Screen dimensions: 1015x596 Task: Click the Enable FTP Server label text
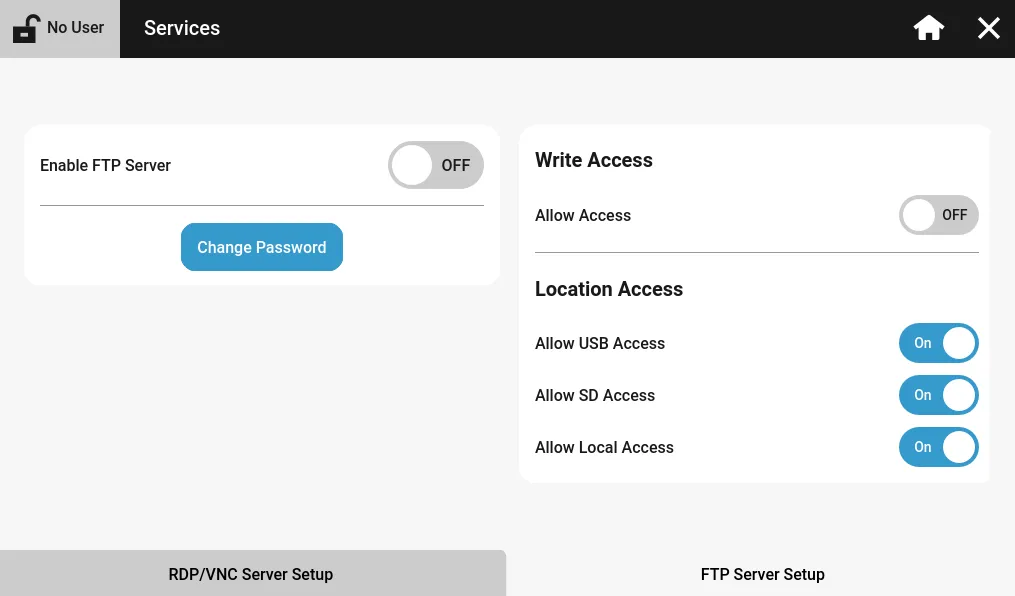point(105,165)
